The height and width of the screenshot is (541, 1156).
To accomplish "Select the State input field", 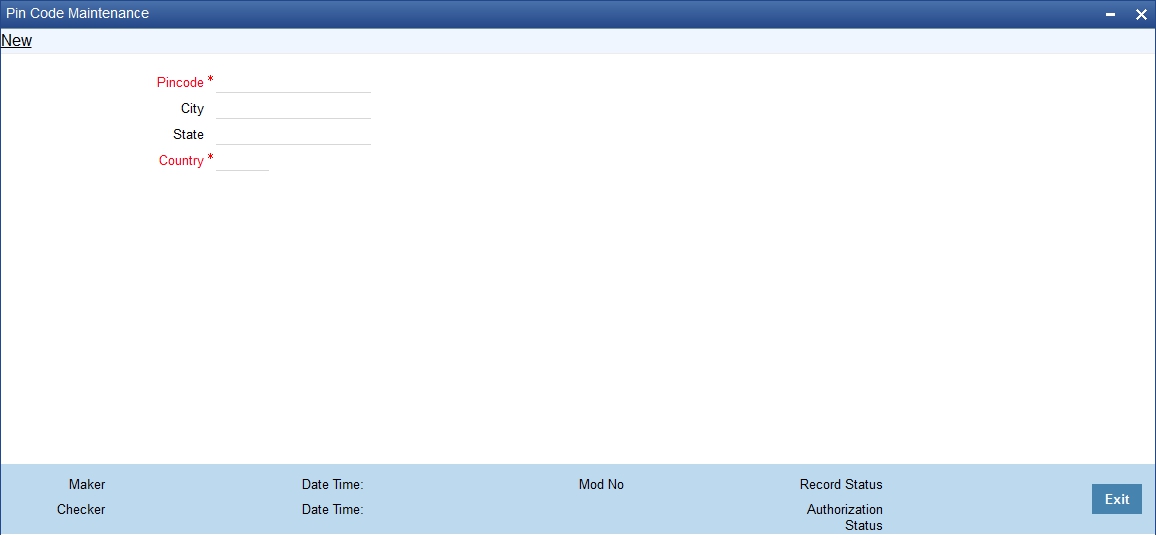I will (x=293, y=134).
